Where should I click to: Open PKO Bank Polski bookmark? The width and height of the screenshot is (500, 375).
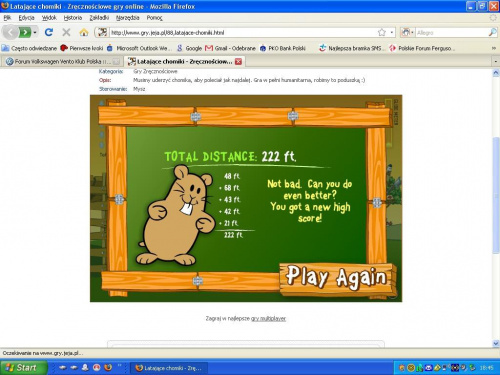283,48
